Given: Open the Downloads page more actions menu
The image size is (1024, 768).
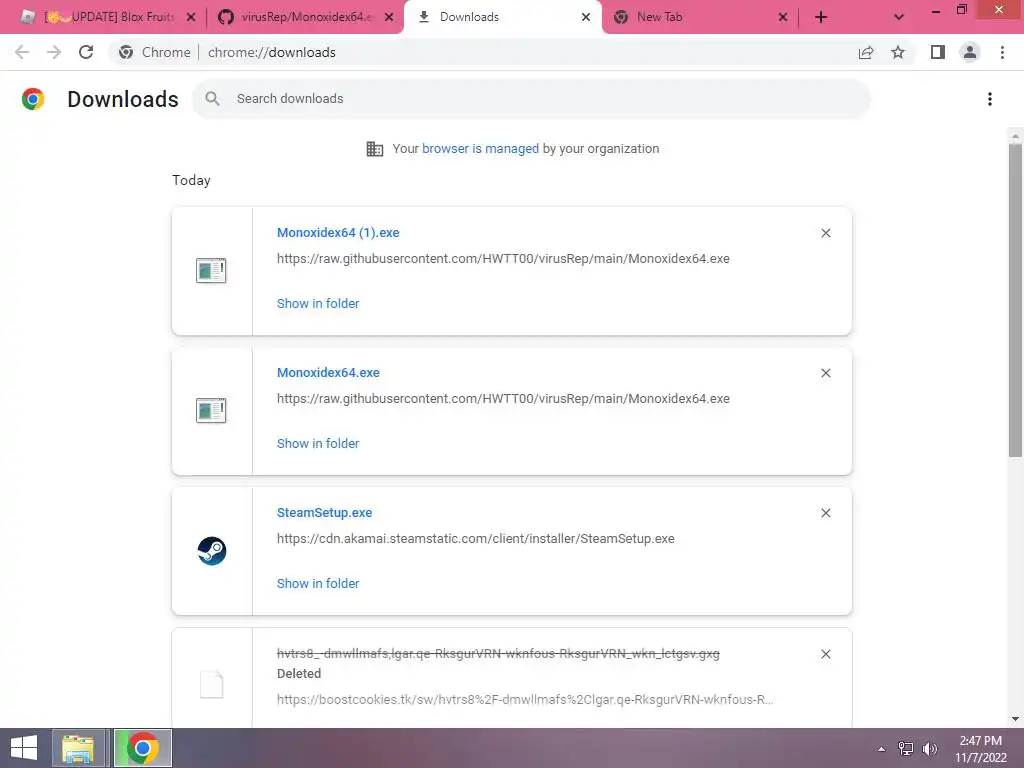Looking at the screenshot, I should (990, 99).
